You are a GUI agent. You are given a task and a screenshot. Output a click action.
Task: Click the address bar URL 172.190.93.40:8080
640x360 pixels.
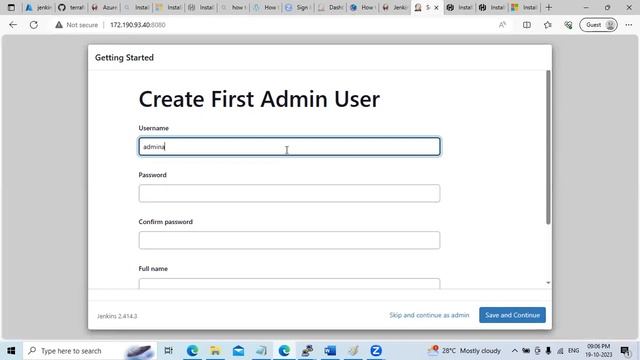(138, 25)
